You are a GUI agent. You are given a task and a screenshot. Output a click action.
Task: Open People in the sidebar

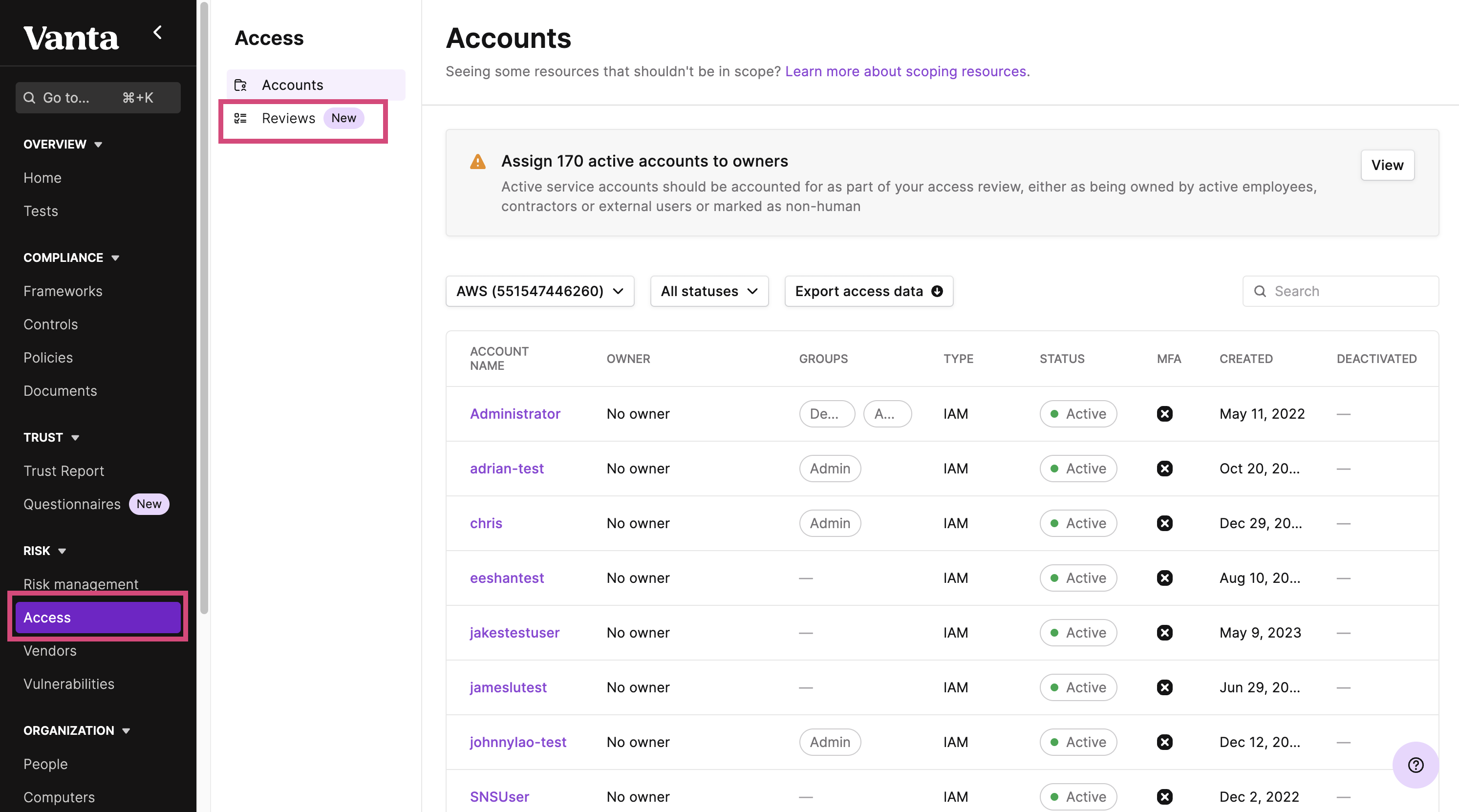pos(45,764)
